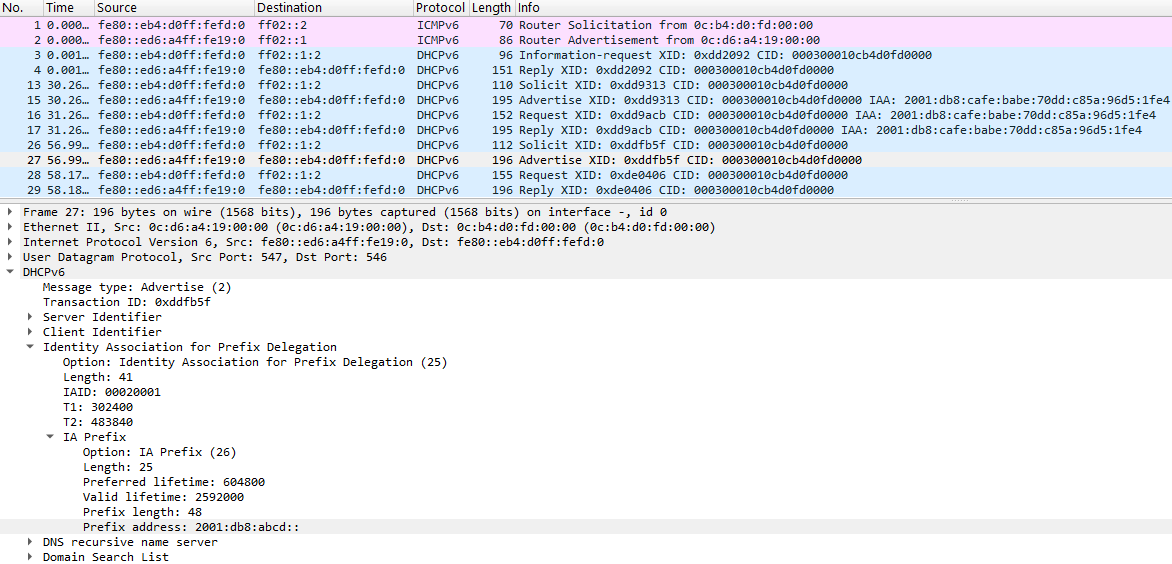The height and width of the screenshot is (564, 1172).
Task: Select Option: IA Prefix (26) line
Action: pyautogui.click(x=159, y=452)
